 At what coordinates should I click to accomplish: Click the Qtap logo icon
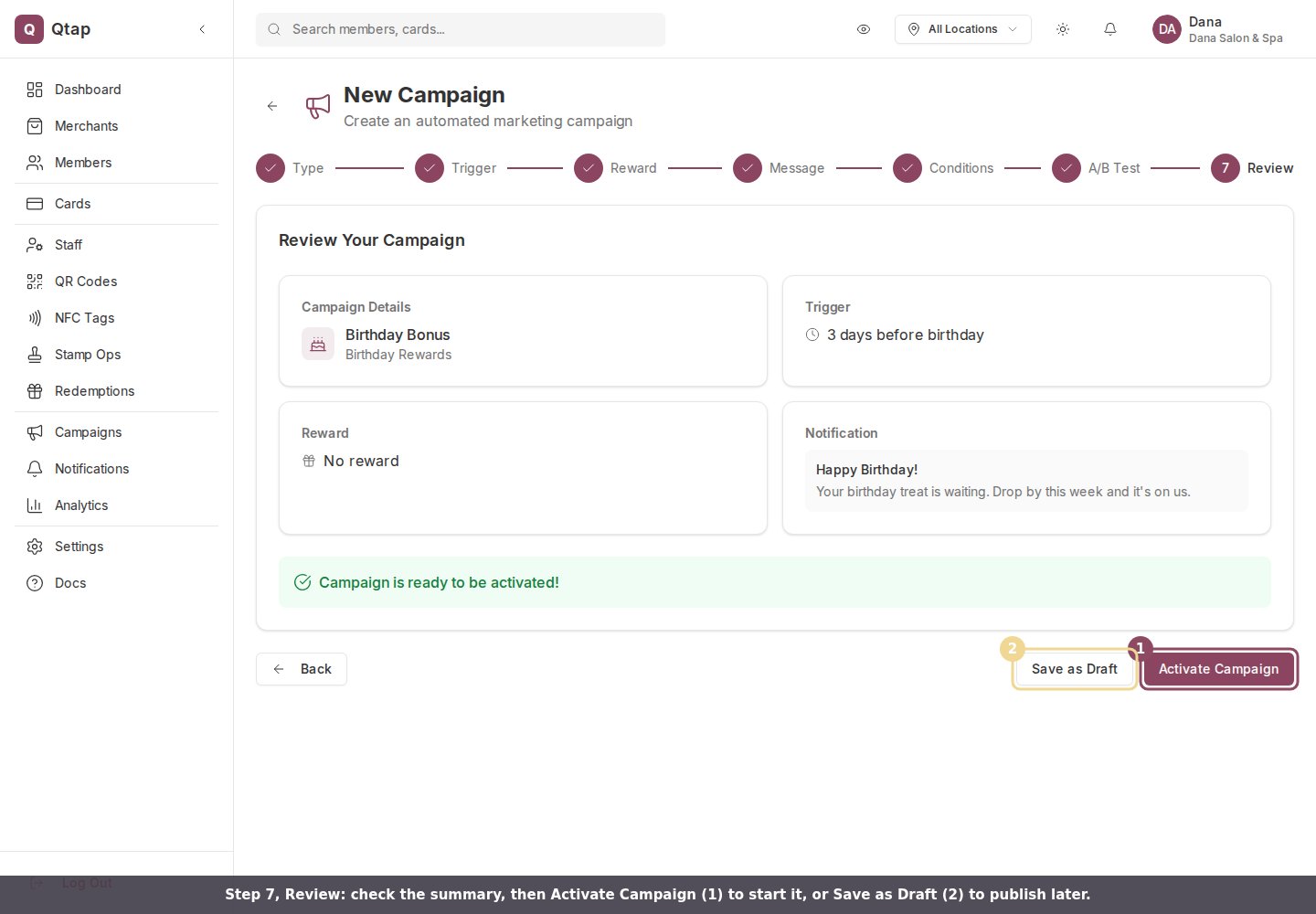coord(29,29)
